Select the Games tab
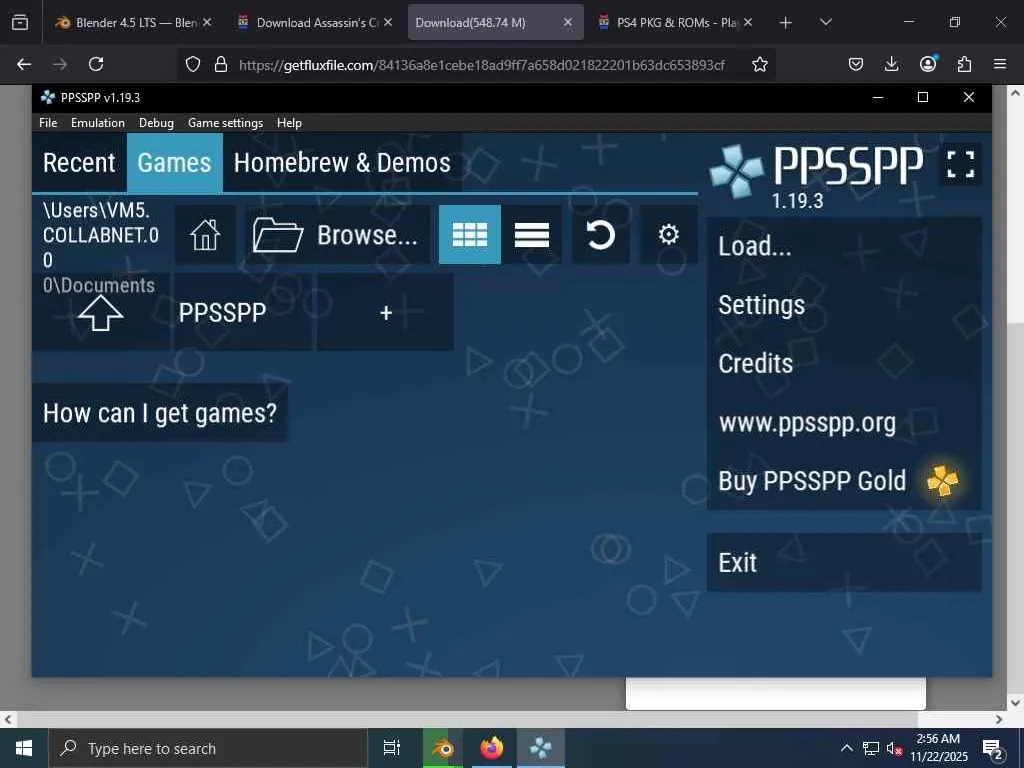The height and width of the screenshot is (768, 1024). (x=174, y=163)
